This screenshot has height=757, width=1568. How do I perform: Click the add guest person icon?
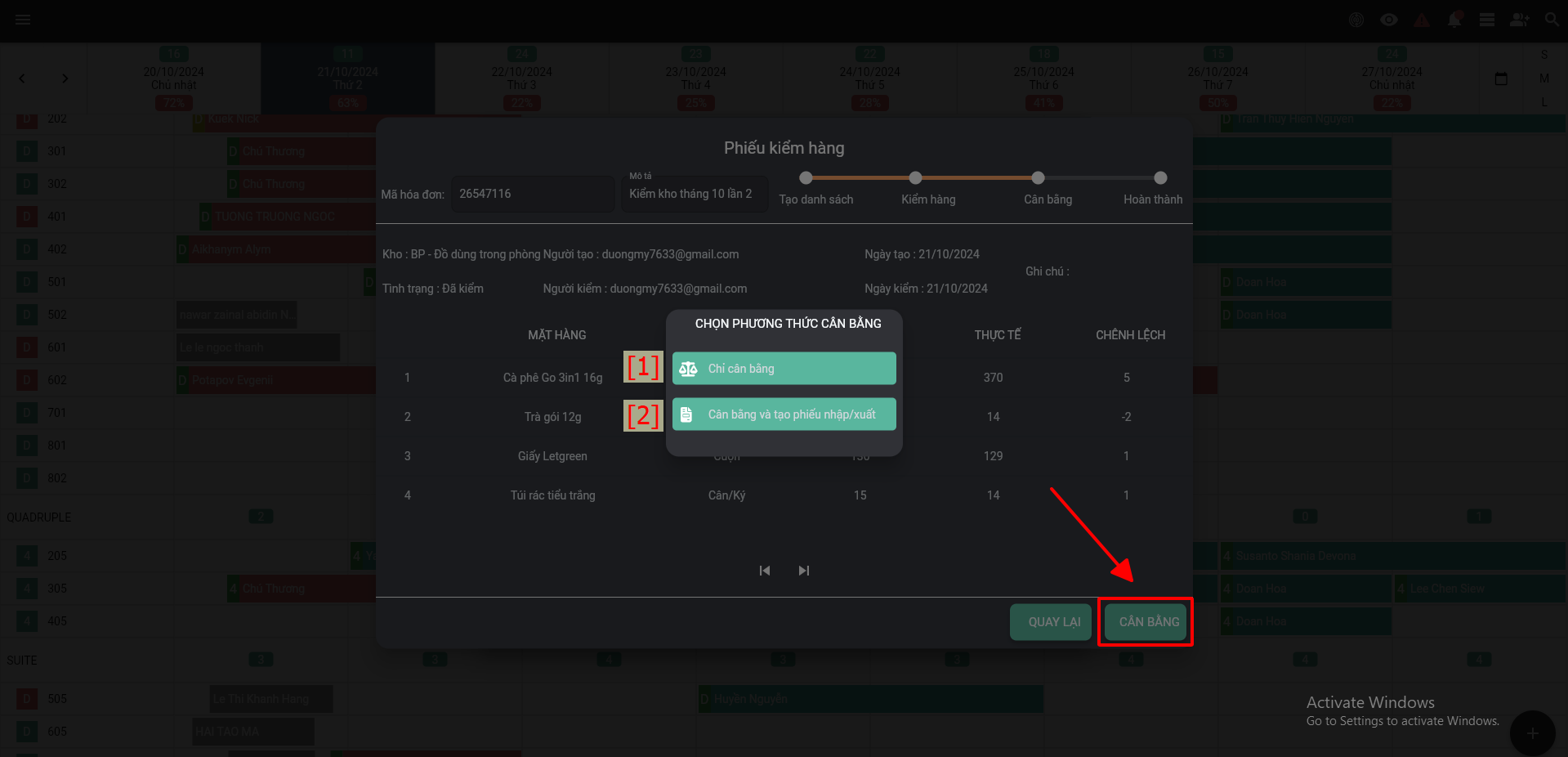click(1520, 20)
